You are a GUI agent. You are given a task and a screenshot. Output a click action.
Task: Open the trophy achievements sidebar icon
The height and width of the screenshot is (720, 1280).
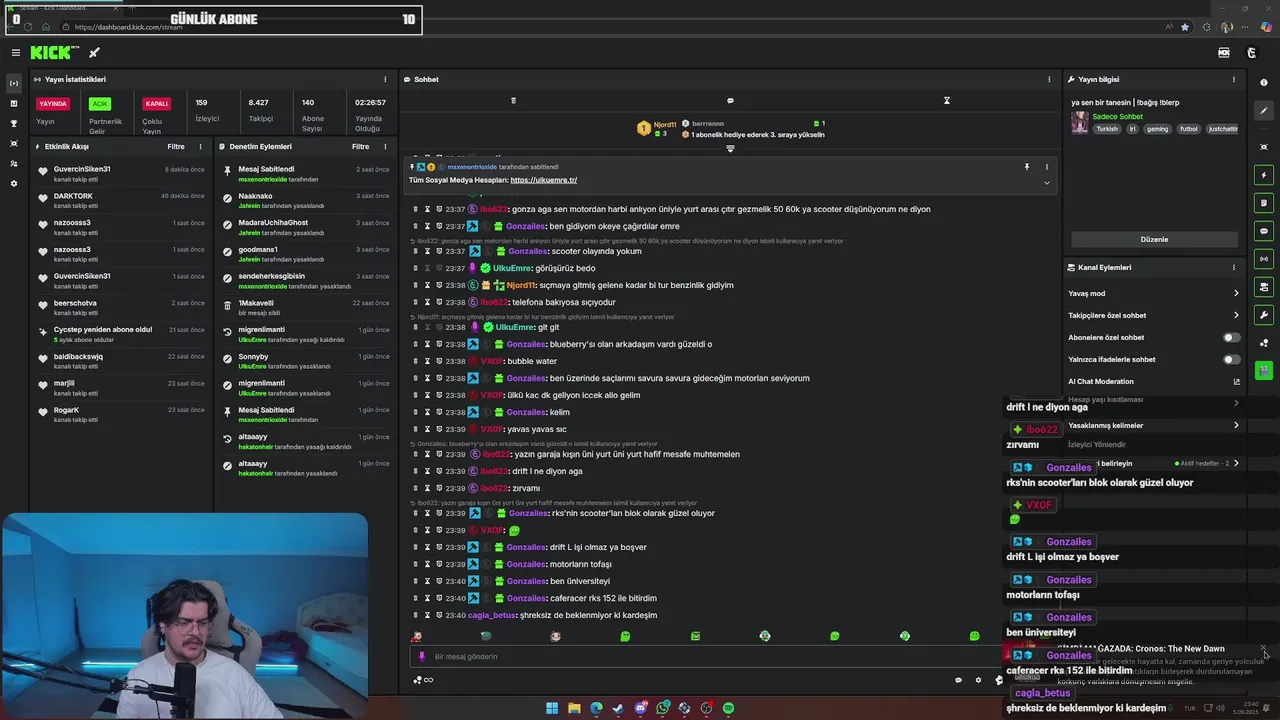pos(14,123)
